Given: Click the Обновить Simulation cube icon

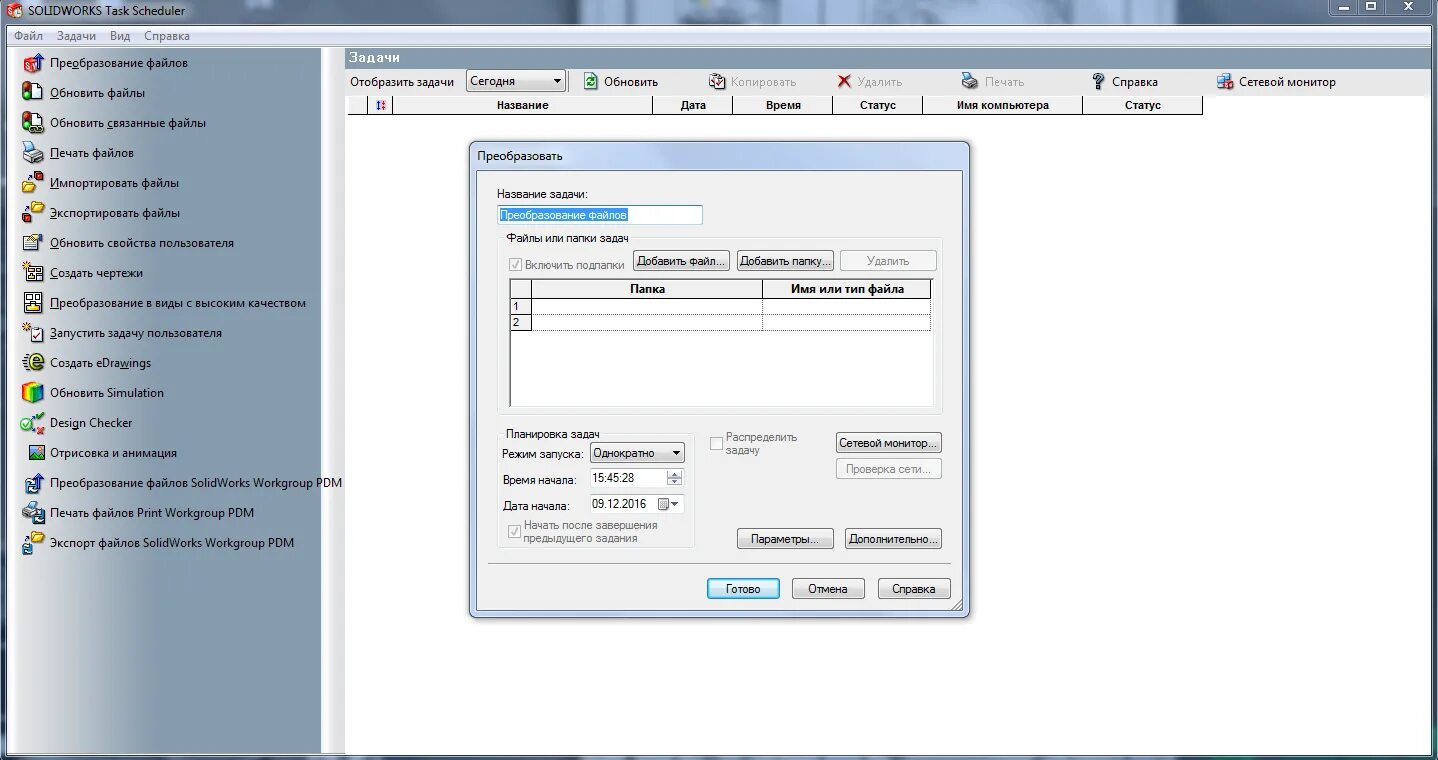Looking at the screenshot, I should point(33,393).
